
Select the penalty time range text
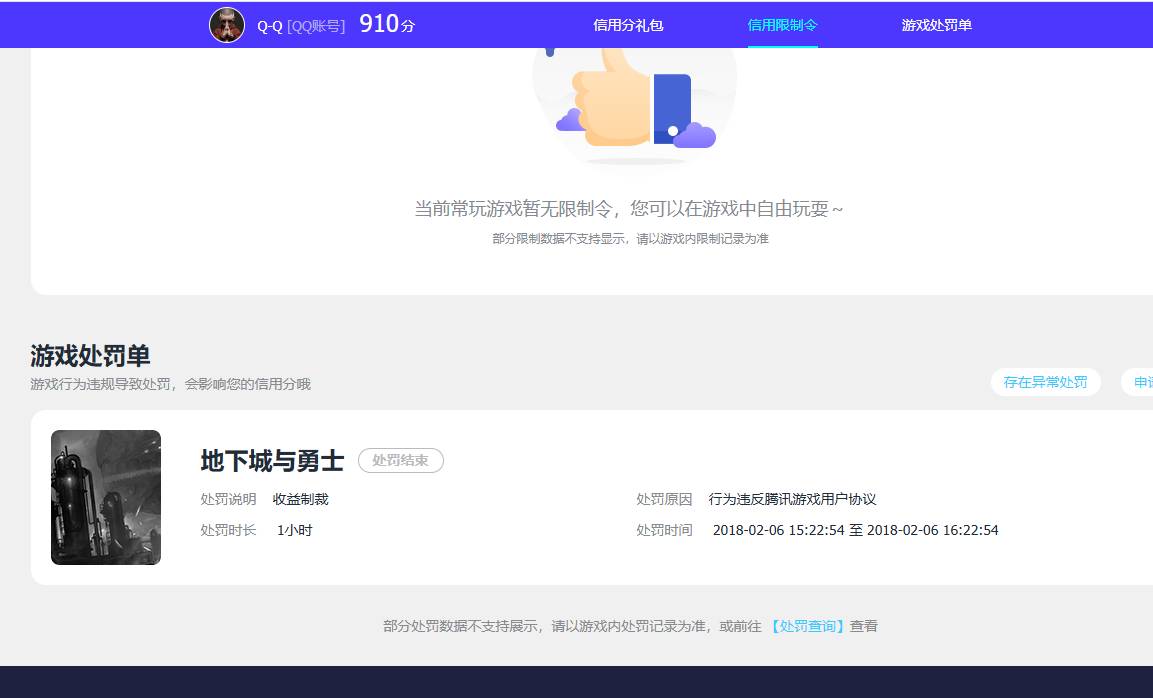(855, 530)
